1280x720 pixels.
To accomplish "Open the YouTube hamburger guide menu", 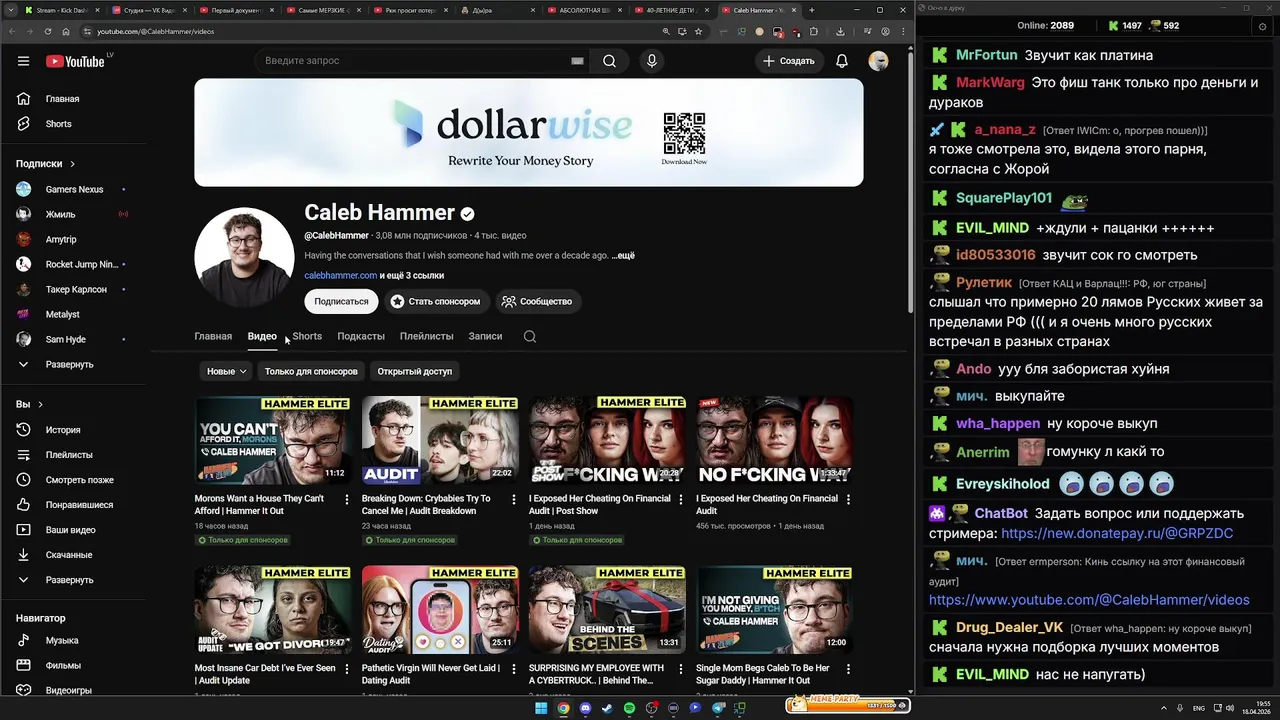I will (23, 61).
